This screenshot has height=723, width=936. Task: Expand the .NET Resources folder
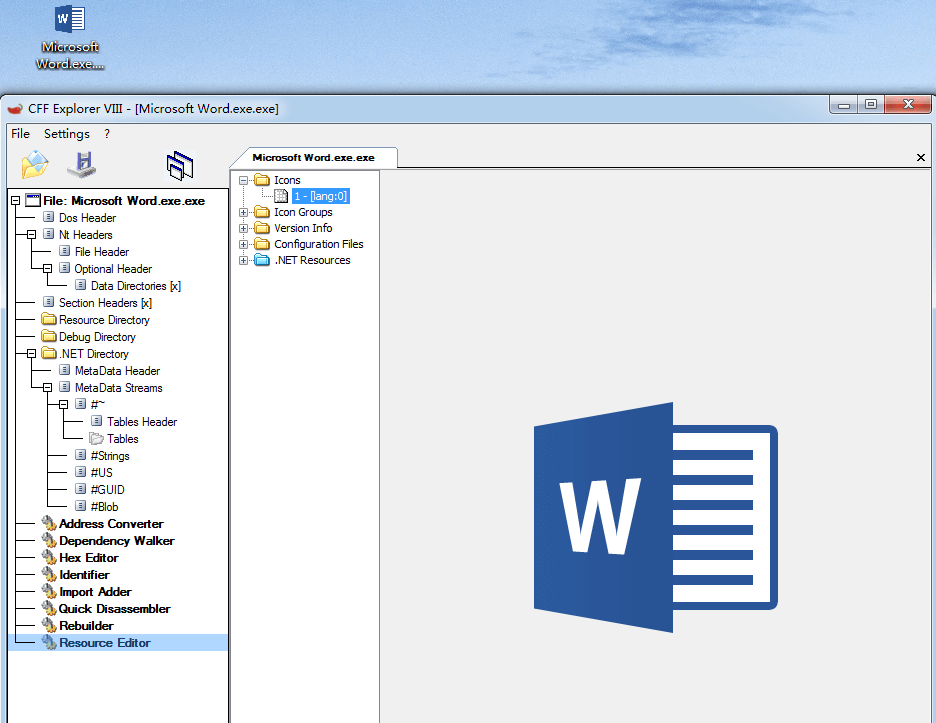[243, 260]
